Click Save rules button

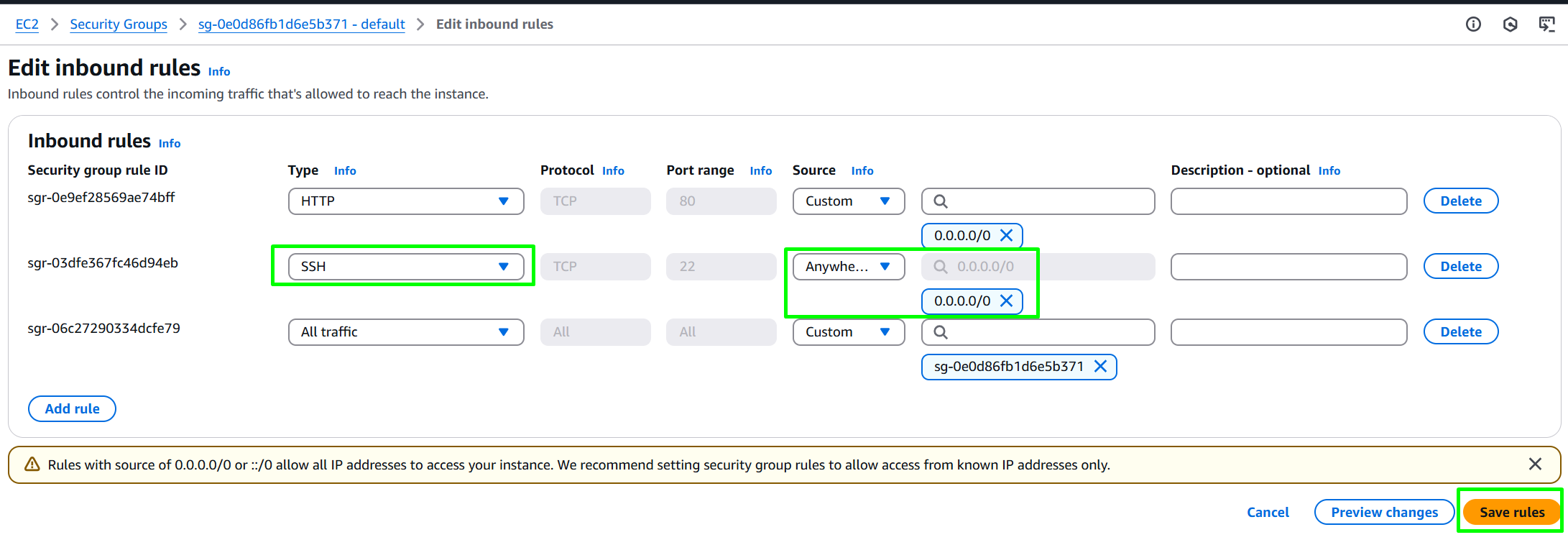(x=1512, y=513)
